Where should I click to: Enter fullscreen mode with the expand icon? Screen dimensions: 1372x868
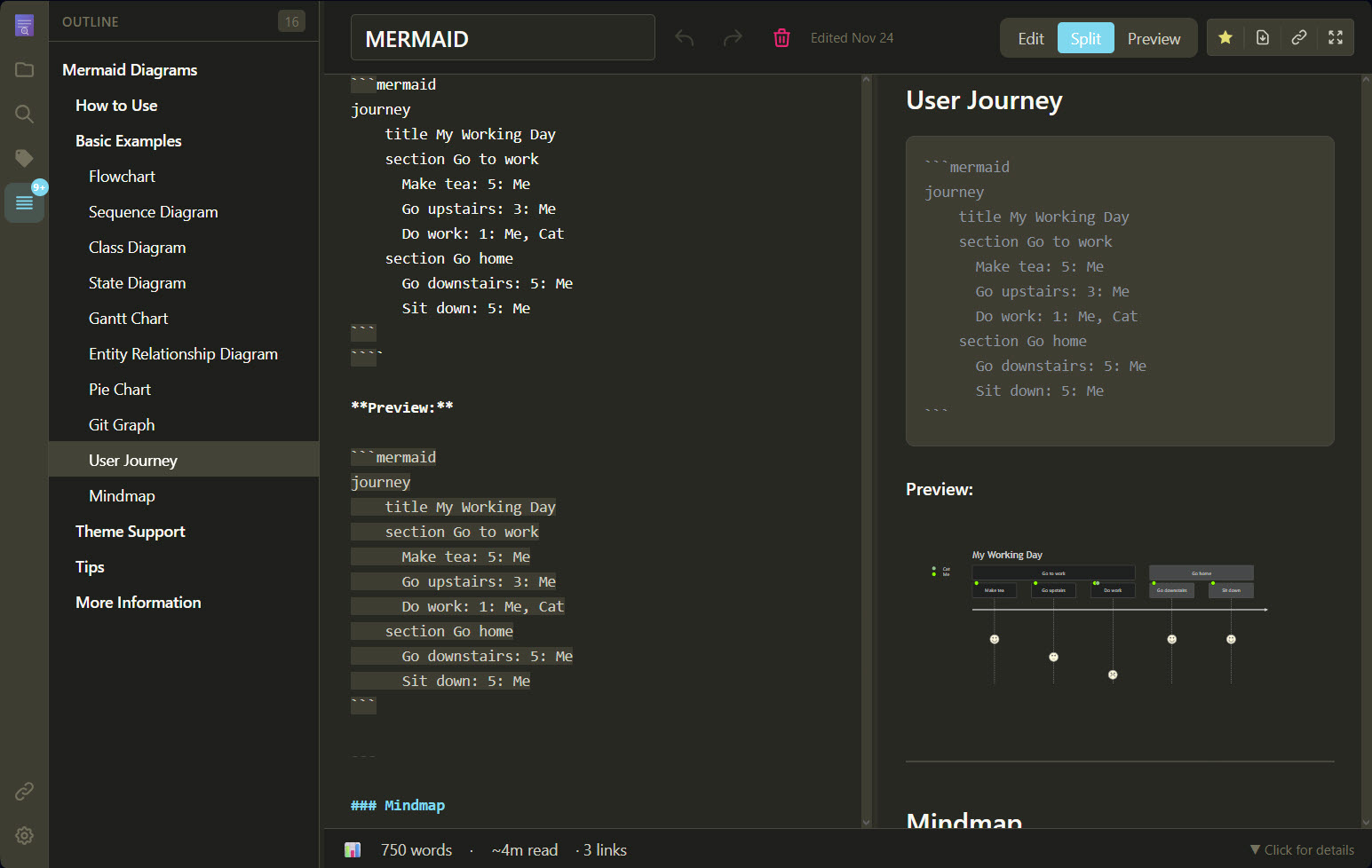[1336, 37]
